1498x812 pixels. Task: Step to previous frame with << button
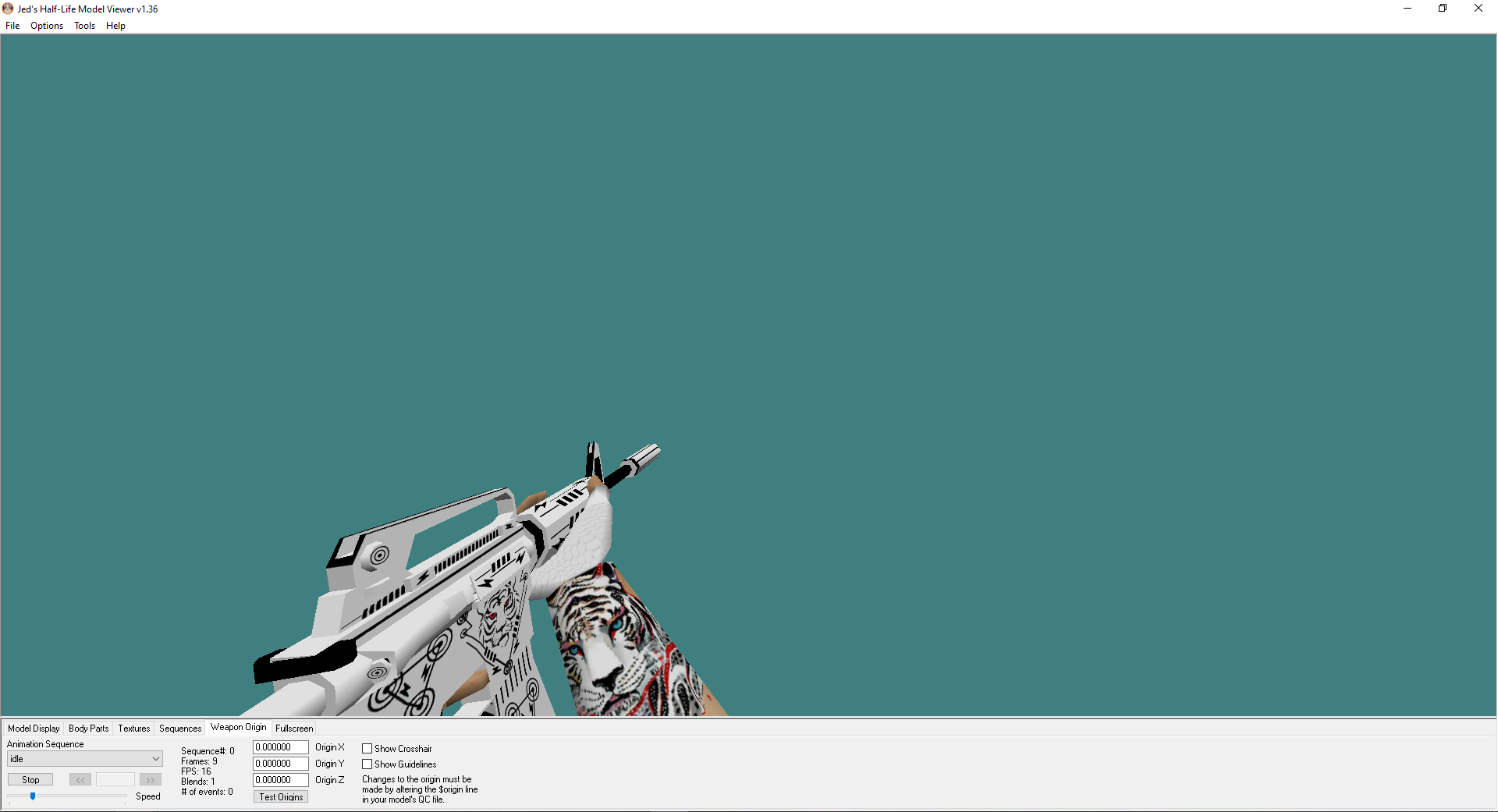(x=80, y=780)
